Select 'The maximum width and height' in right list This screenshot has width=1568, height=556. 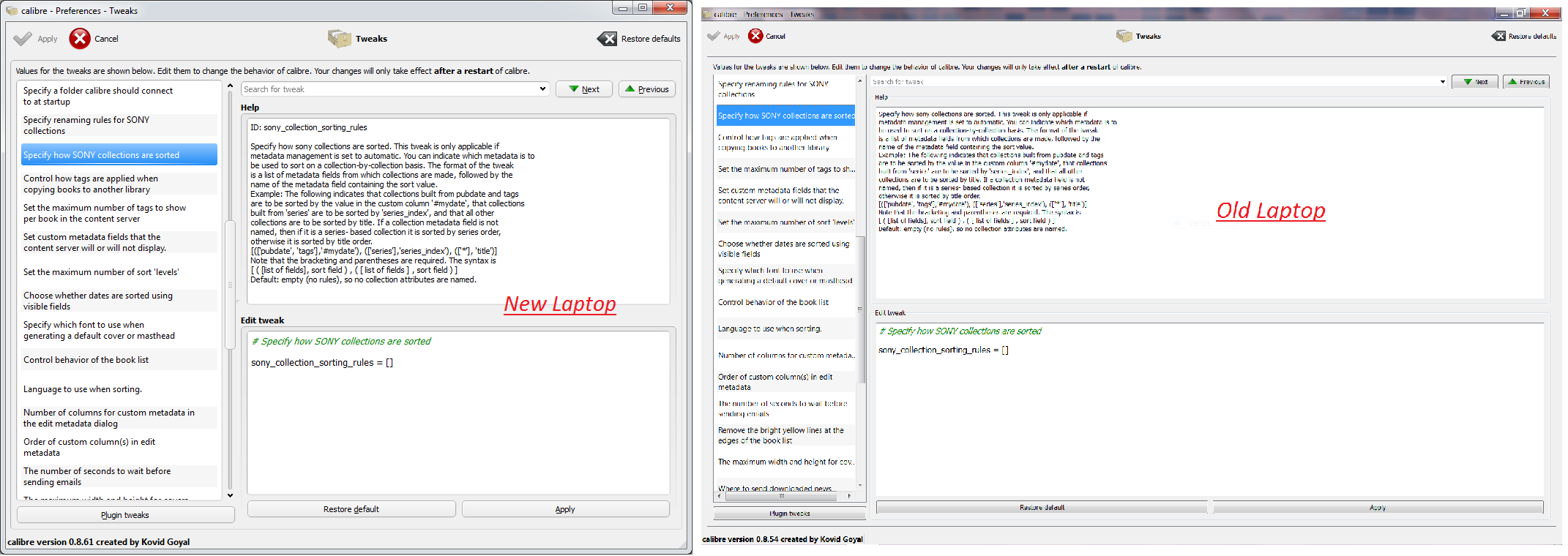[x=785, y=462]
